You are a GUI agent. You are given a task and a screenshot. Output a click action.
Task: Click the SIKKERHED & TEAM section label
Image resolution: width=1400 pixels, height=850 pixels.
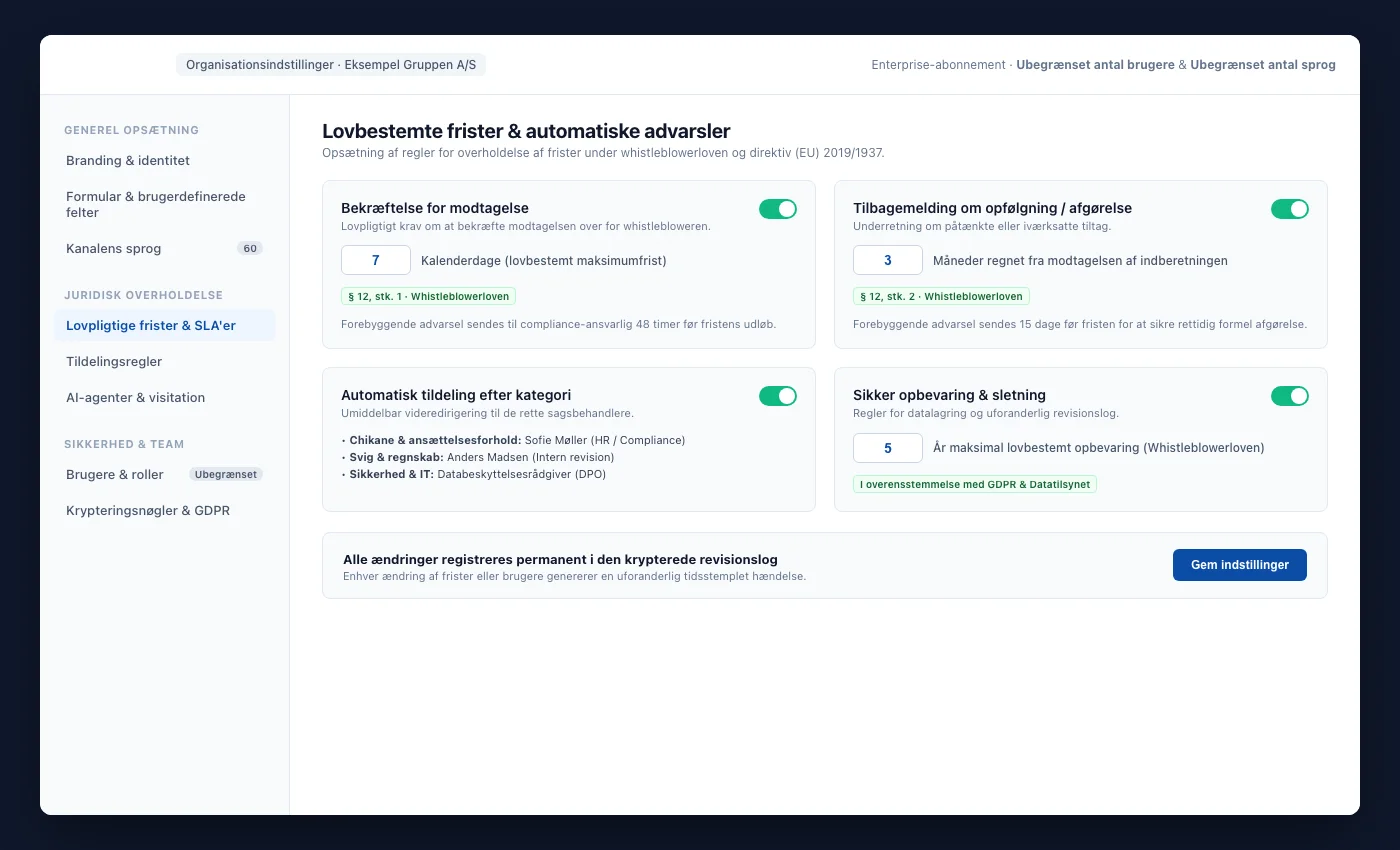(124, 444)
